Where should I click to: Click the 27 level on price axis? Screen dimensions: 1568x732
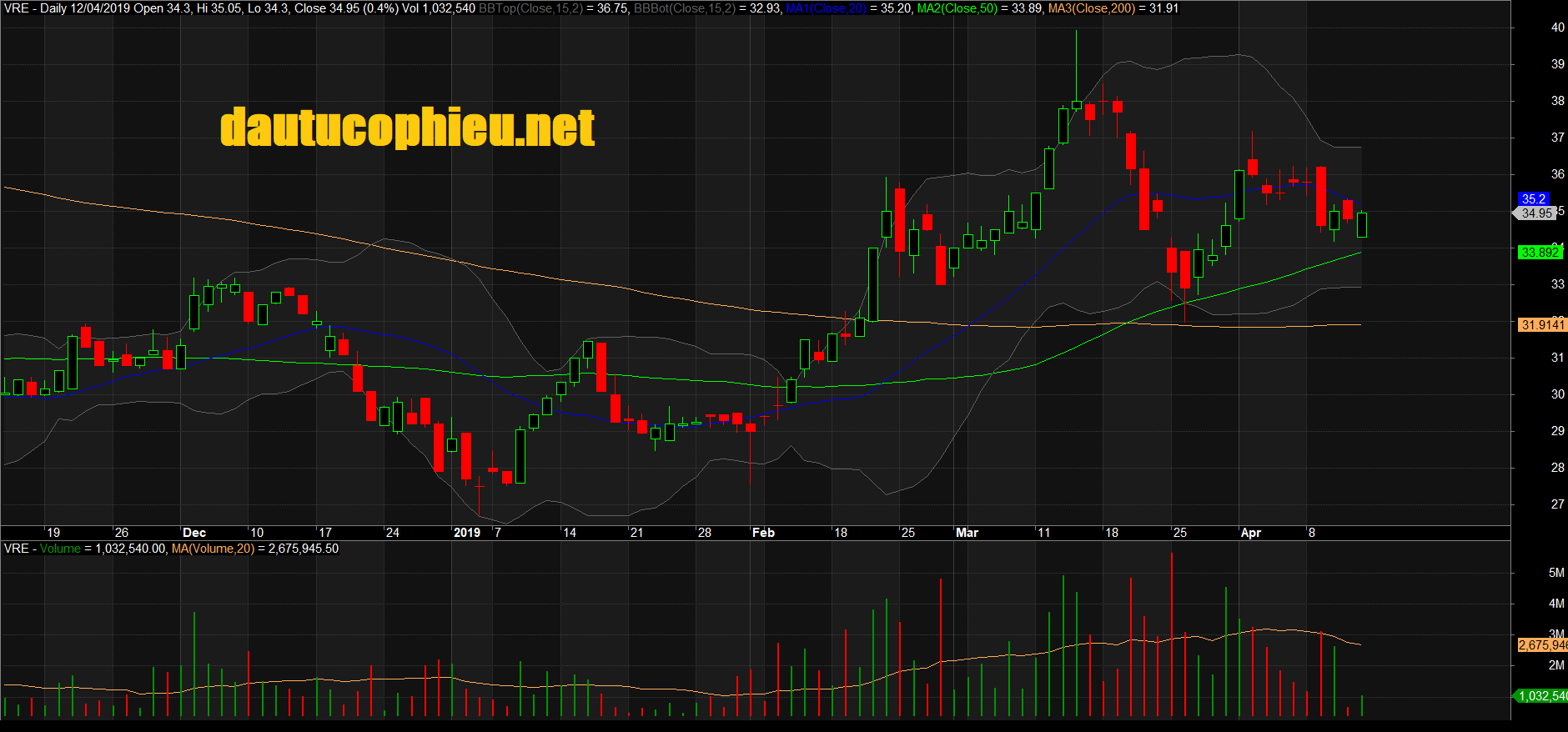(x=1557, y=504)
